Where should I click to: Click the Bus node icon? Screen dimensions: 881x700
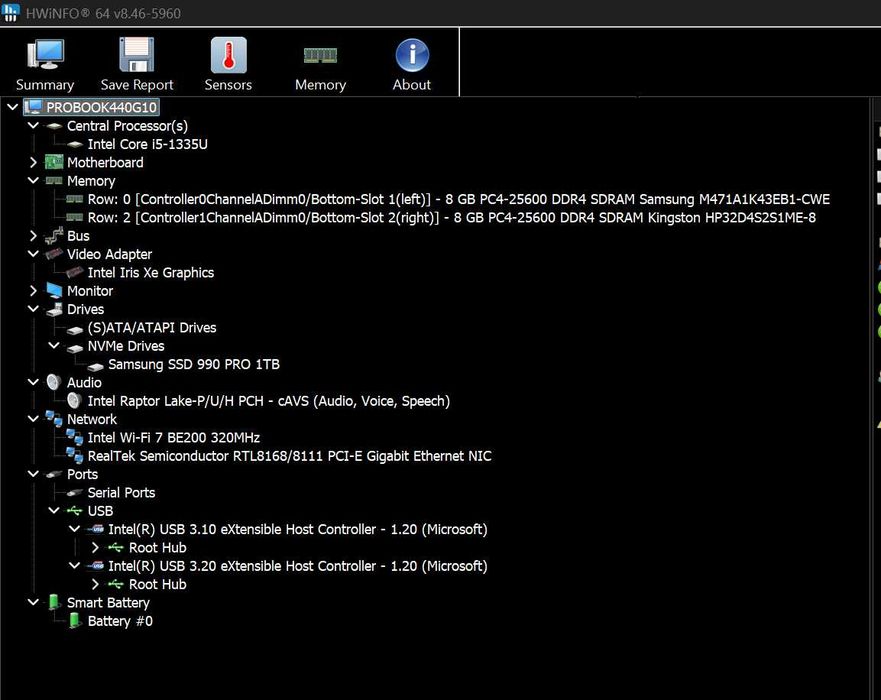[54, 236]
